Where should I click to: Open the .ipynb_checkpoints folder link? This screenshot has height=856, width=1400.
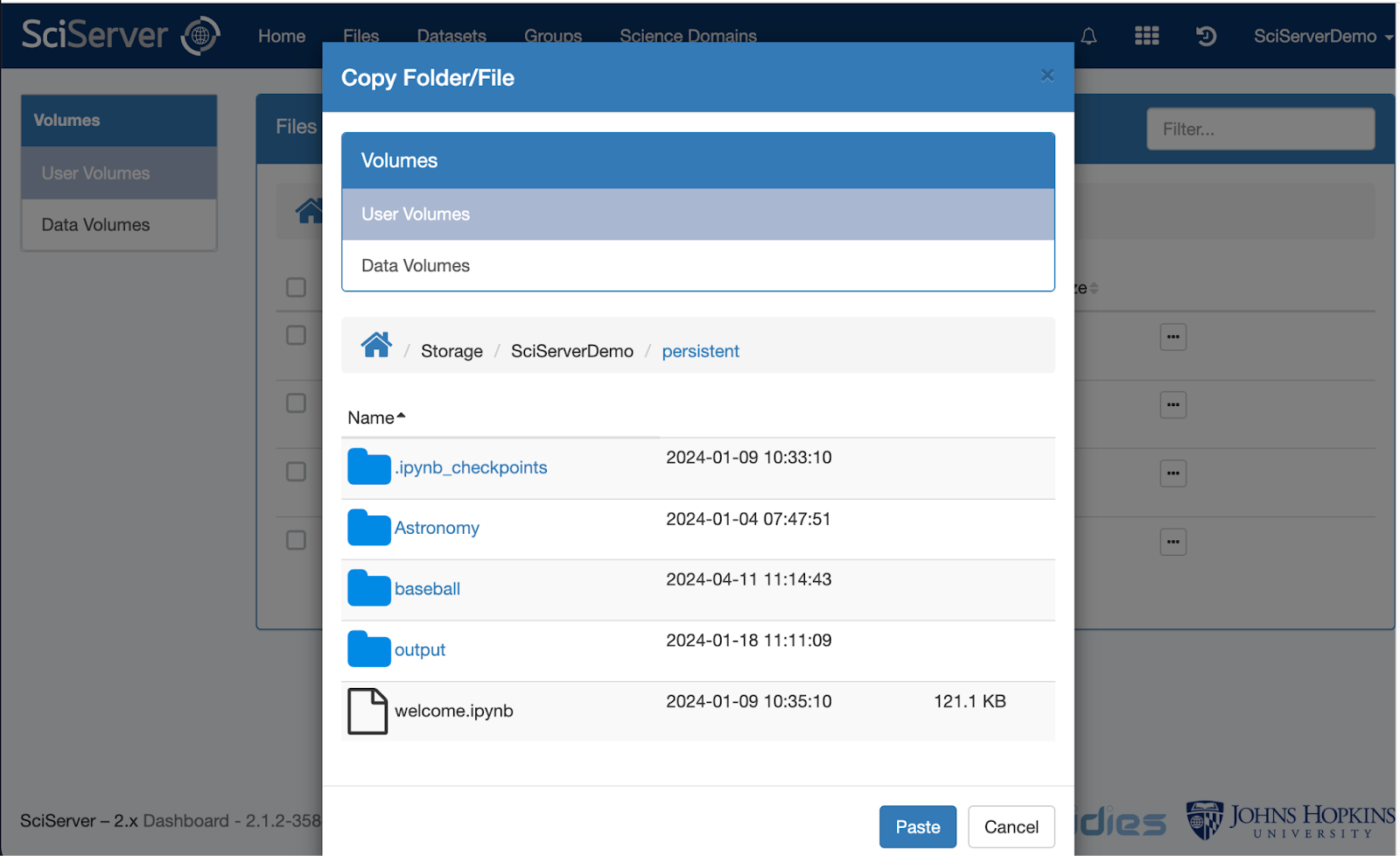click(x=471, y=467)
